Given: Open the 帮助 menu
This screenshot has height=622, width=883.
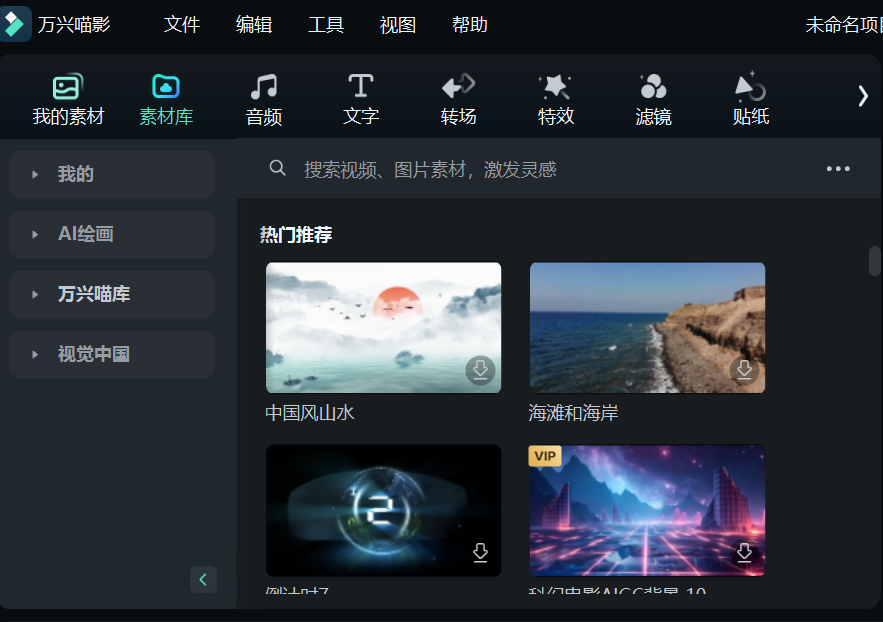Looking at the screenshot, I should point(470,25).
